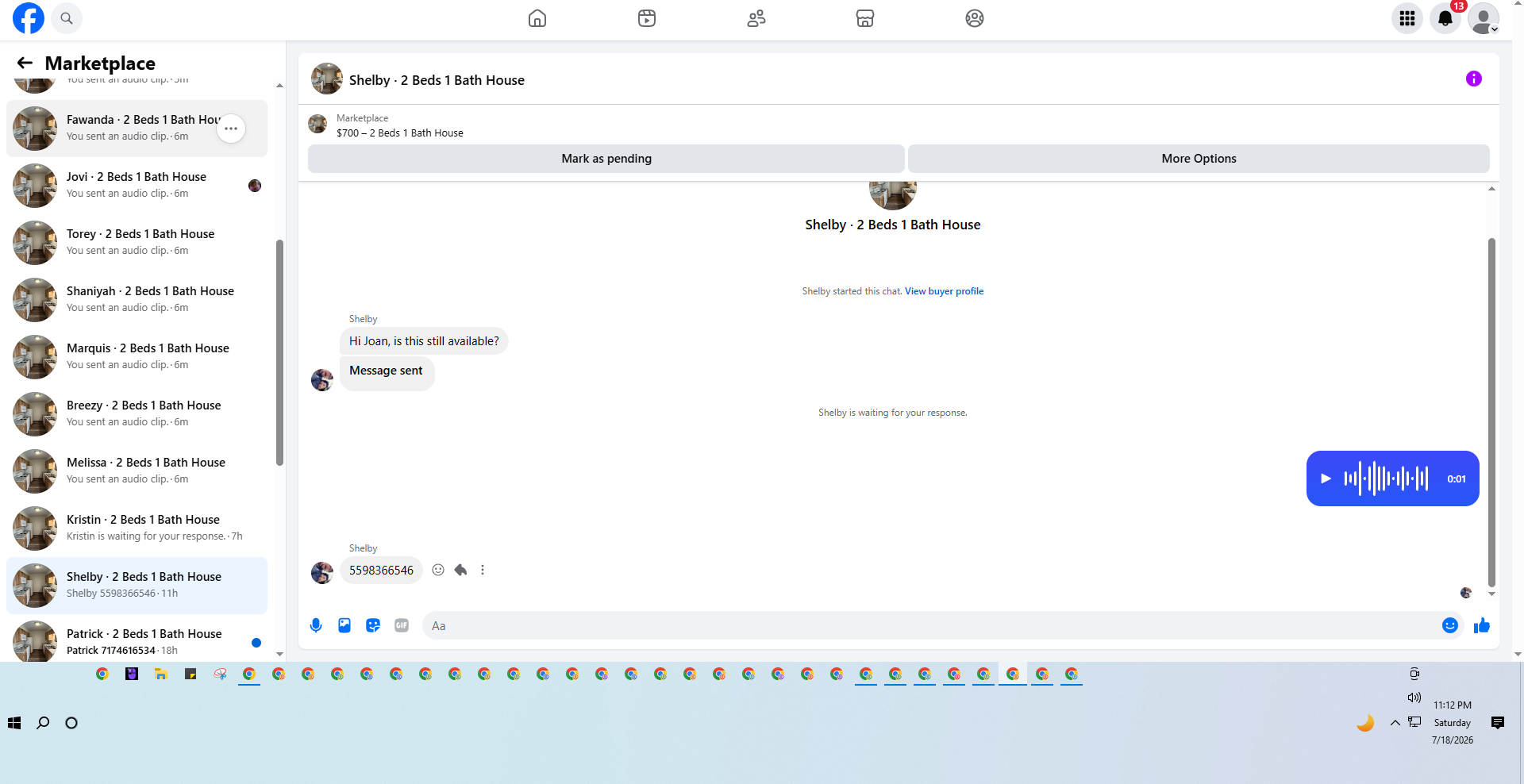Open conversation information panel icon
This screenshot has height=784, width=1524.
(1474, 79)
